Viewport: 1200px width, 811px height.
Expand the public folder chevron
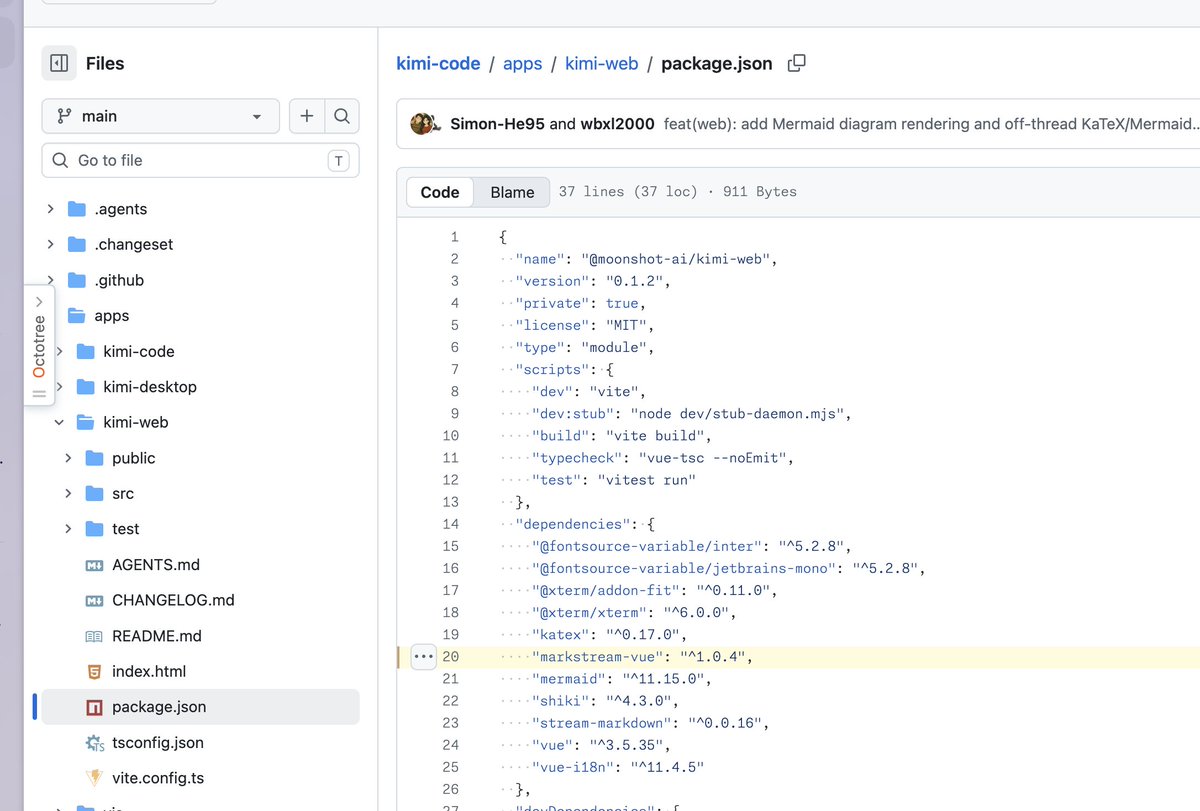click(x=68, y=458)
